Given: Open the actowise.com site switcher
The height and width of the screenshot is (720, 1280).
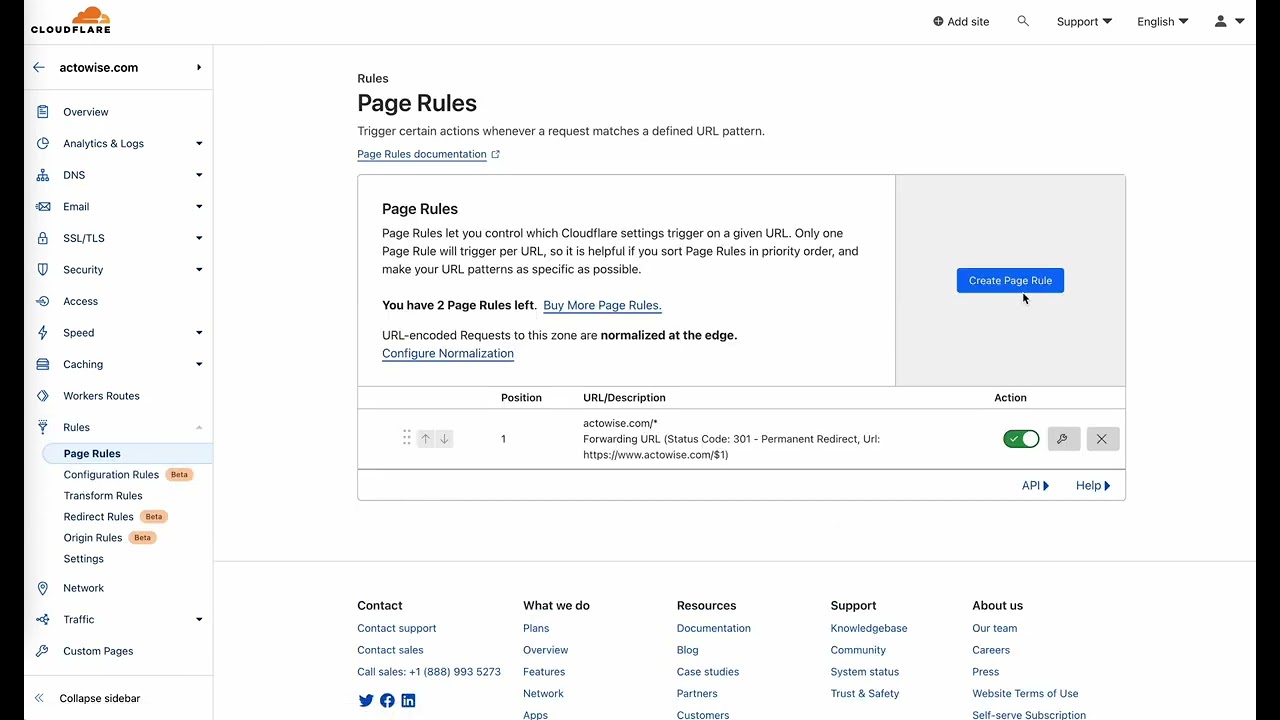Looking at the screenshot, I should click(x=199, y=68).
